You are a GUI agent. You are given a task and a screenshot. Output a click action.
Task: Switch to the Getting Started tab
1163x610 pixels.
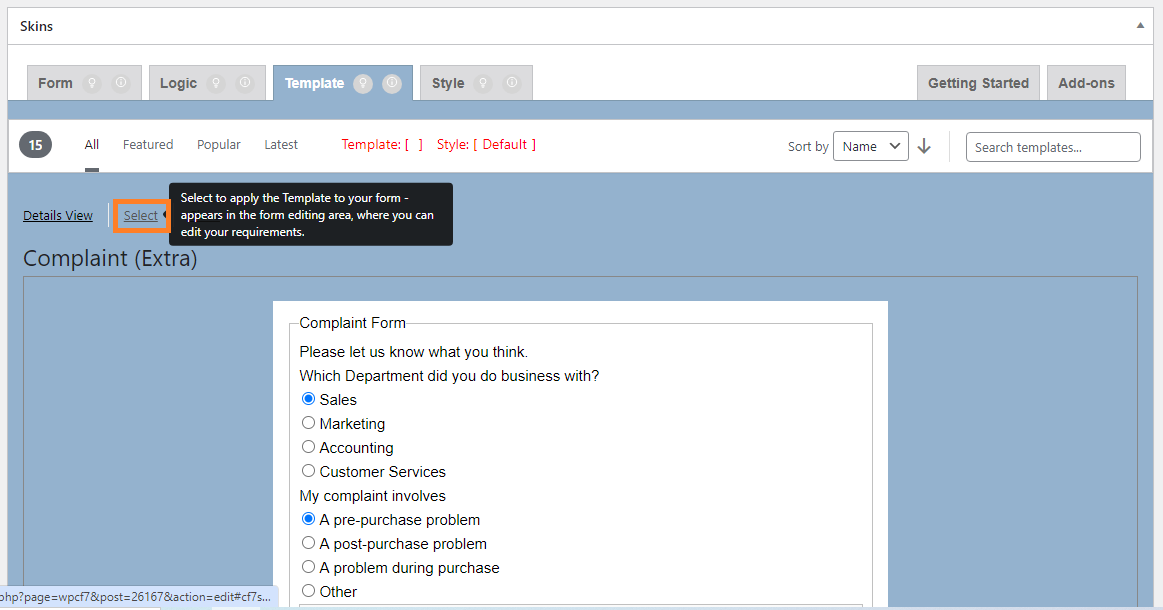[978, 83]
